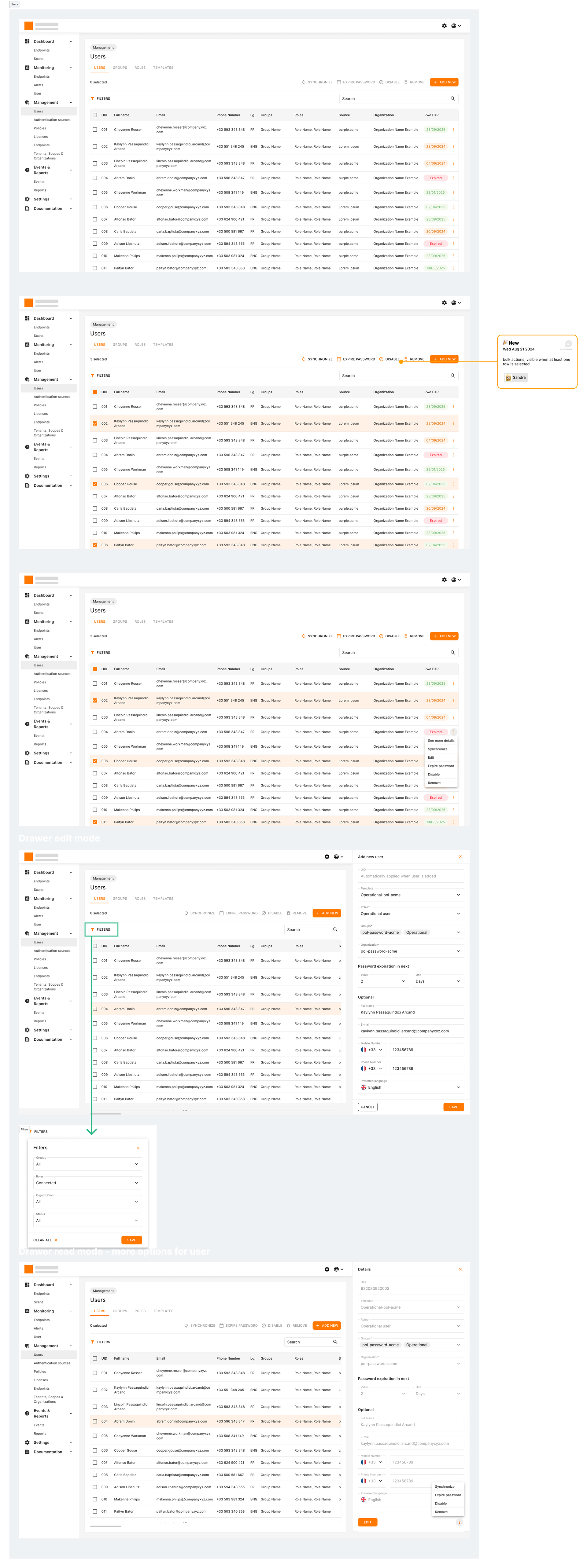Image resolution: width=587 pixels, height=1568 pixels.
Task: Click the orange EDIT button in Details drawer
Action: (367, 1522)
